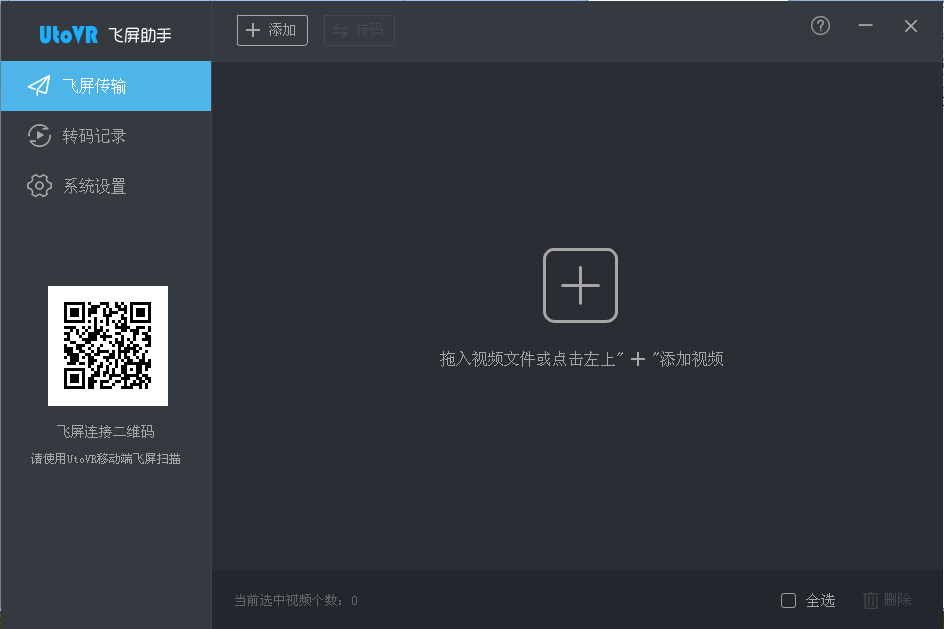Click the help question mark icon
The image size is (944, 629).
[x=820, y=26]
